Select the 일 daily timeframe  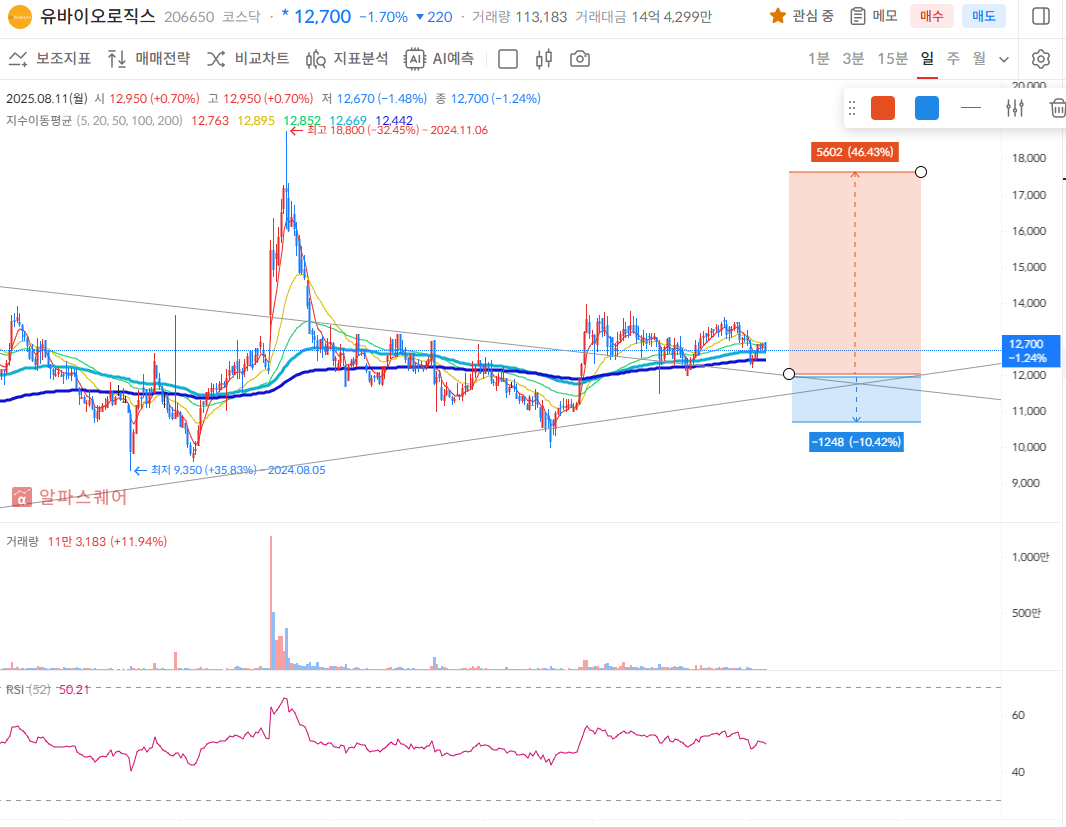(x=927, y=59)
